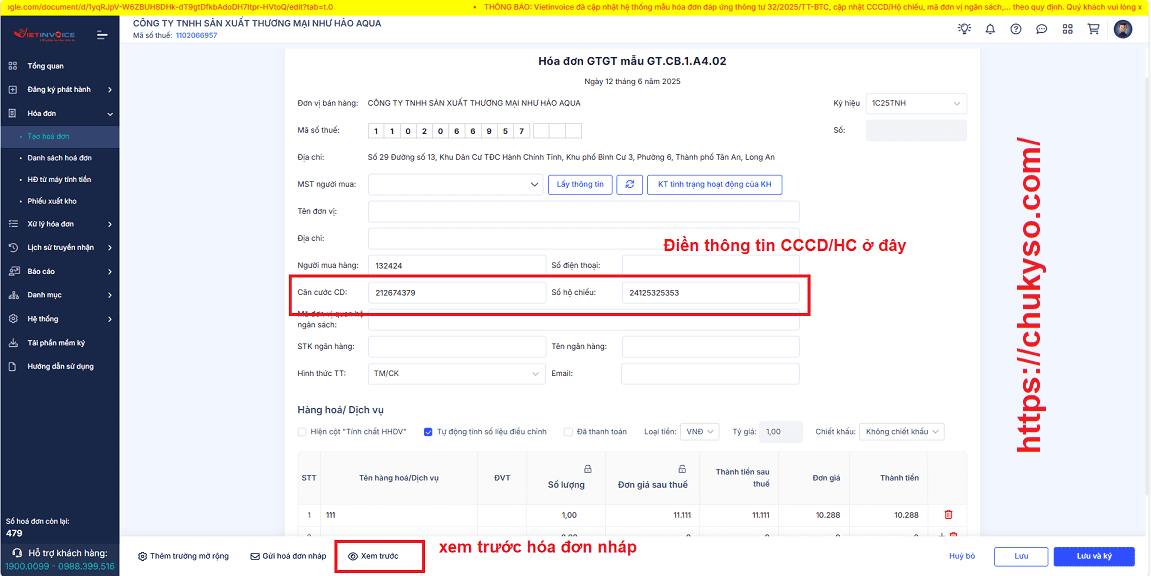Click the hotline 1900.0099 - 0988.399.516

(x=59, y=566)
